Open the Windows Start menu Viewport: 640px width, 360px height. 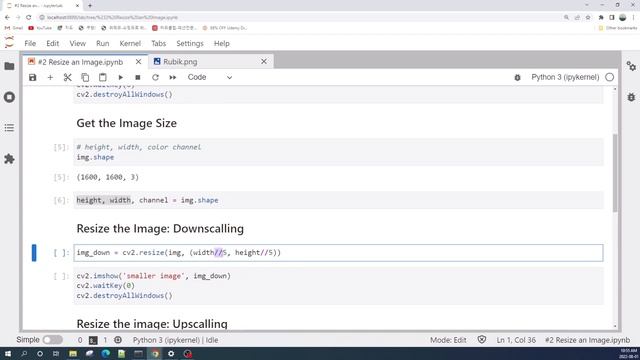click(8, 353)
